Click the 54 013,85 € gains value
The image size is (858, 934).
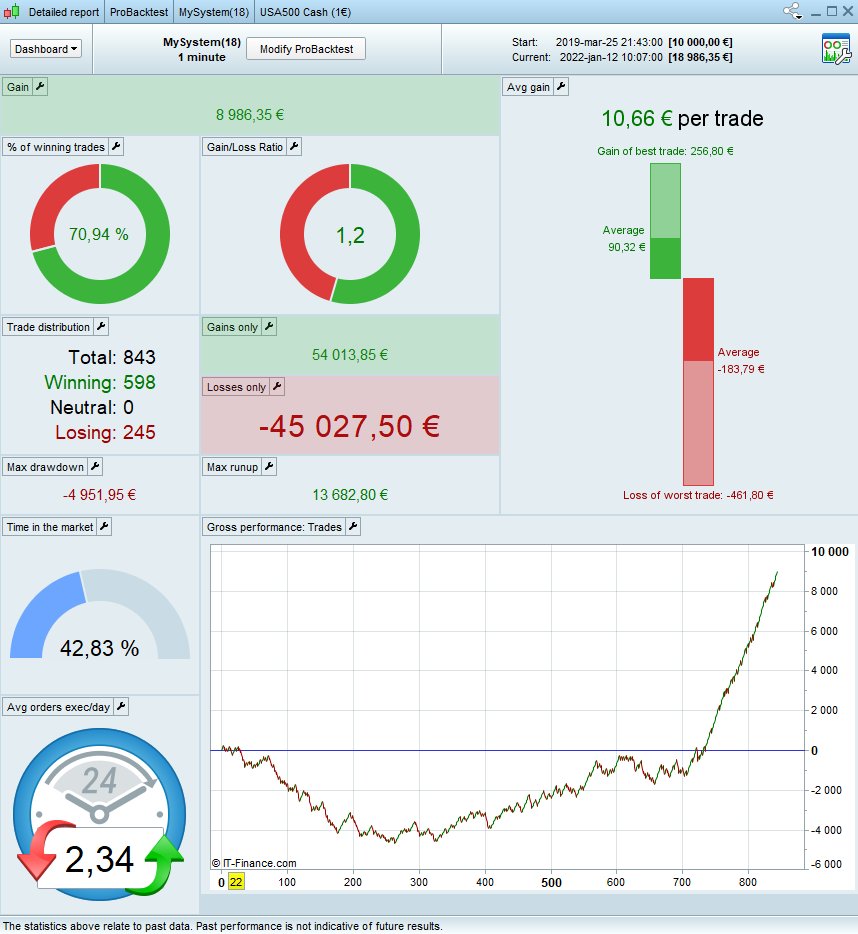350,354
